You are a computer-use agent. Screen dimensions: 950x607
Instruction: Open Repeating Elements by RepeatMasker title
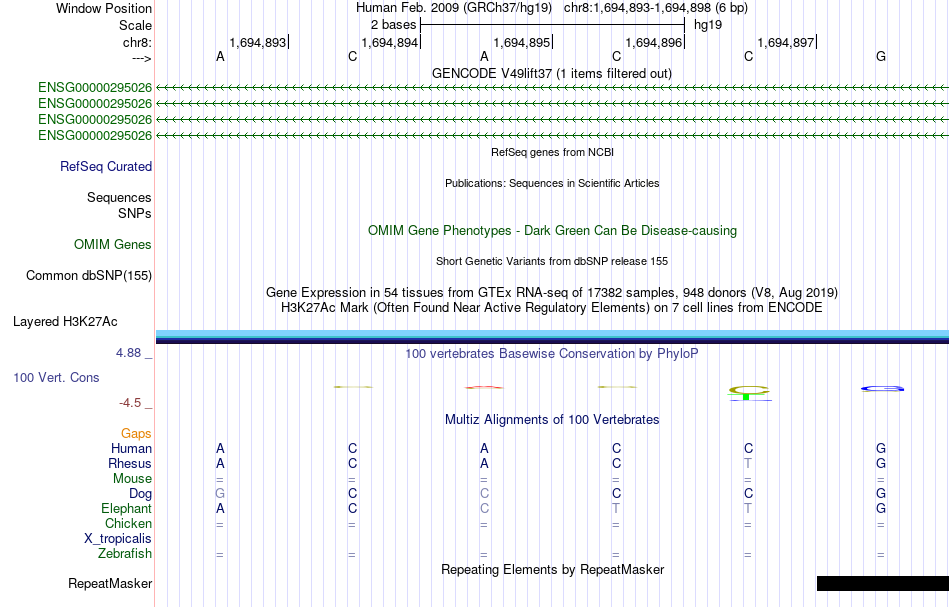tap(552, 569)
